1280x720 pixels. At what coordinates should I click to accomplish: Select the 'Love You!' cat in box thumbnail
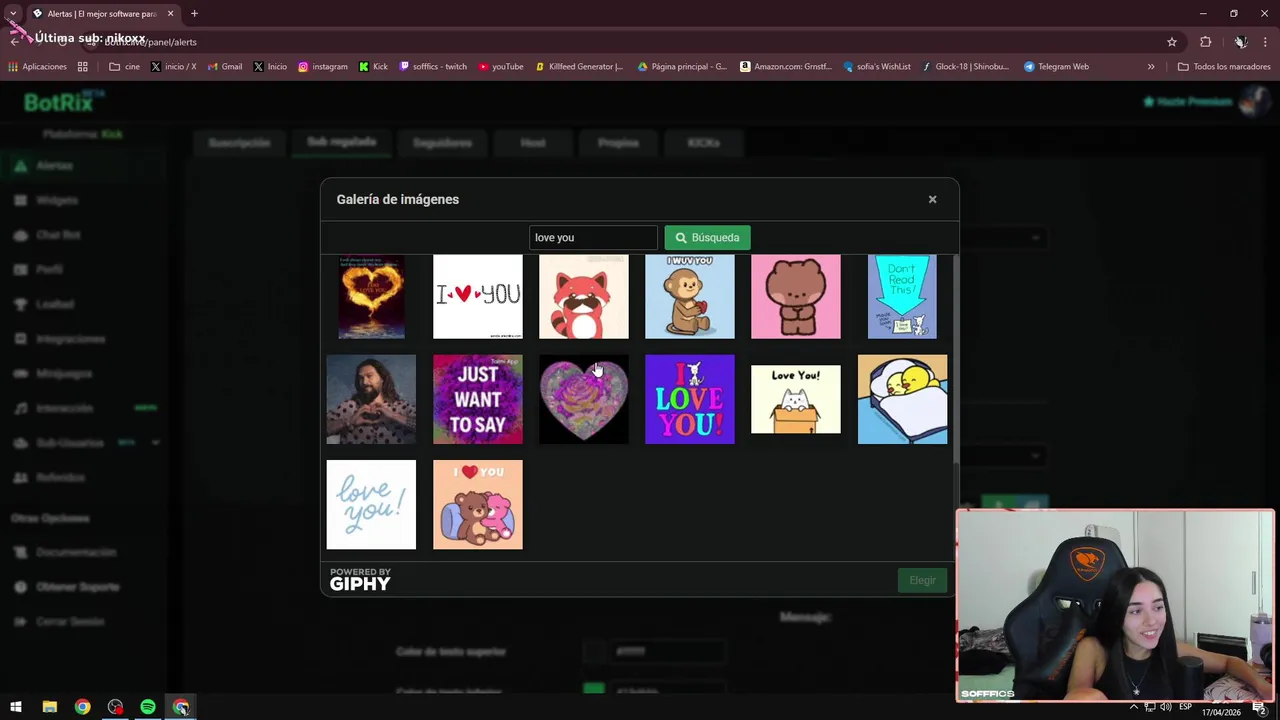(796, 399)
